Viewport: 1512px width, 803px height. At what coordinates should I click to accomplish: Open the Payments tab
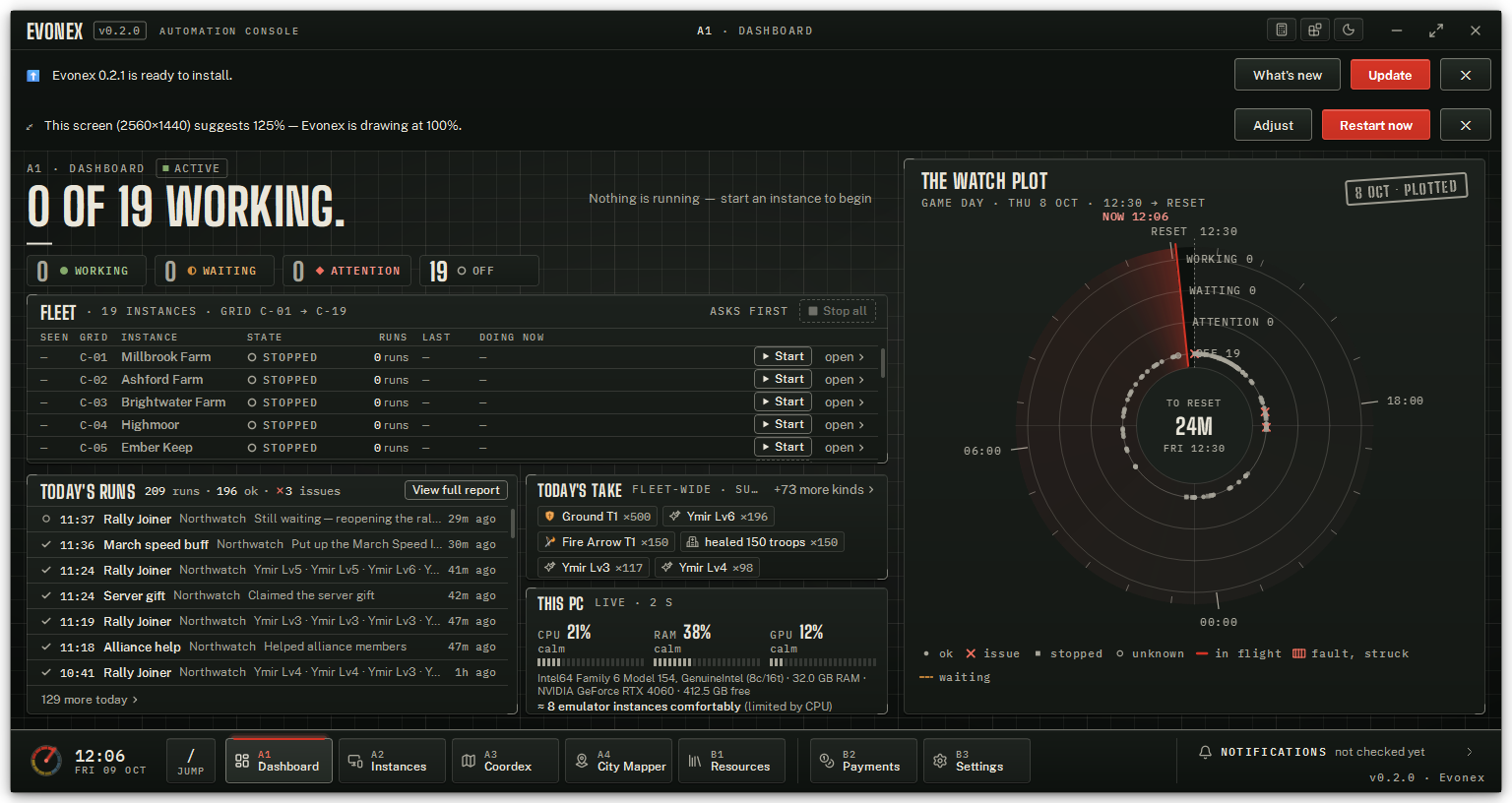[x=863, y=761]
